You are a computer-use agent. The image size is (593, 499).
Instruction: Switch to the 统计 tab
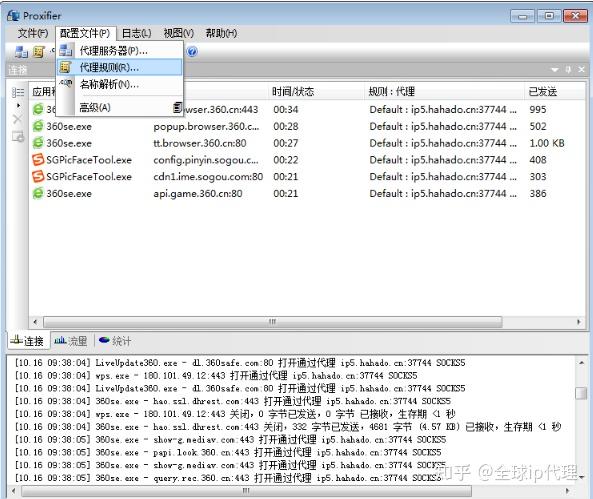coord(115,341)
